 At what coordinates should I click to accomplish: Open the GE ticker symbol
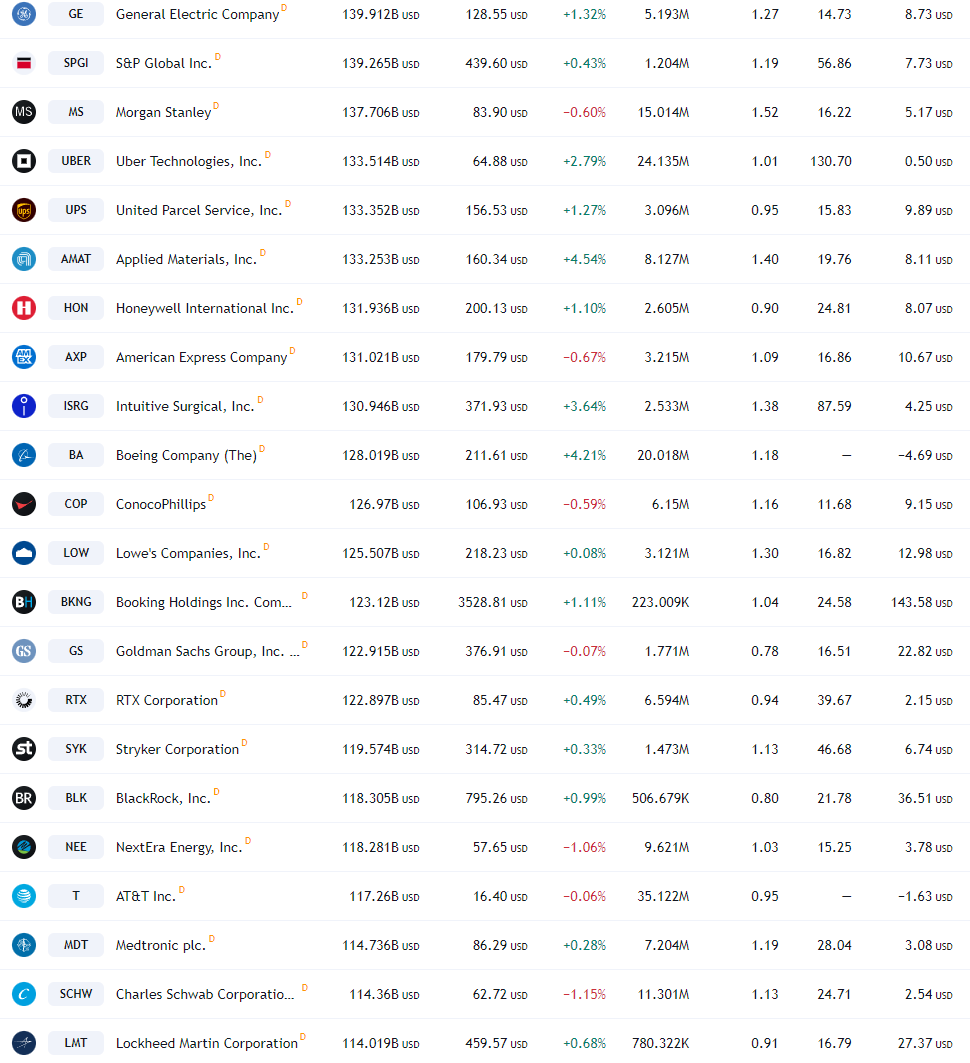click(76, 14)
